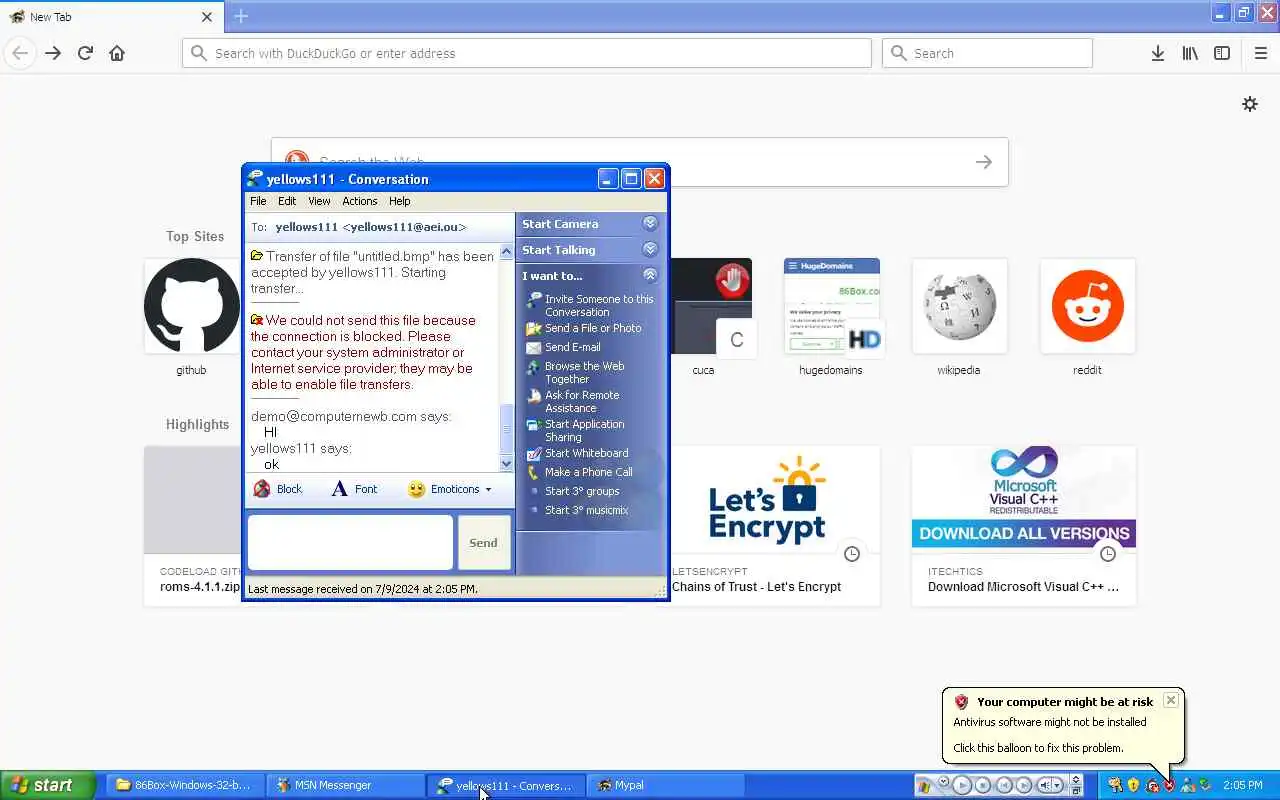
Task: Select Ask for Remote Assistance
Action: coord(573,401)
